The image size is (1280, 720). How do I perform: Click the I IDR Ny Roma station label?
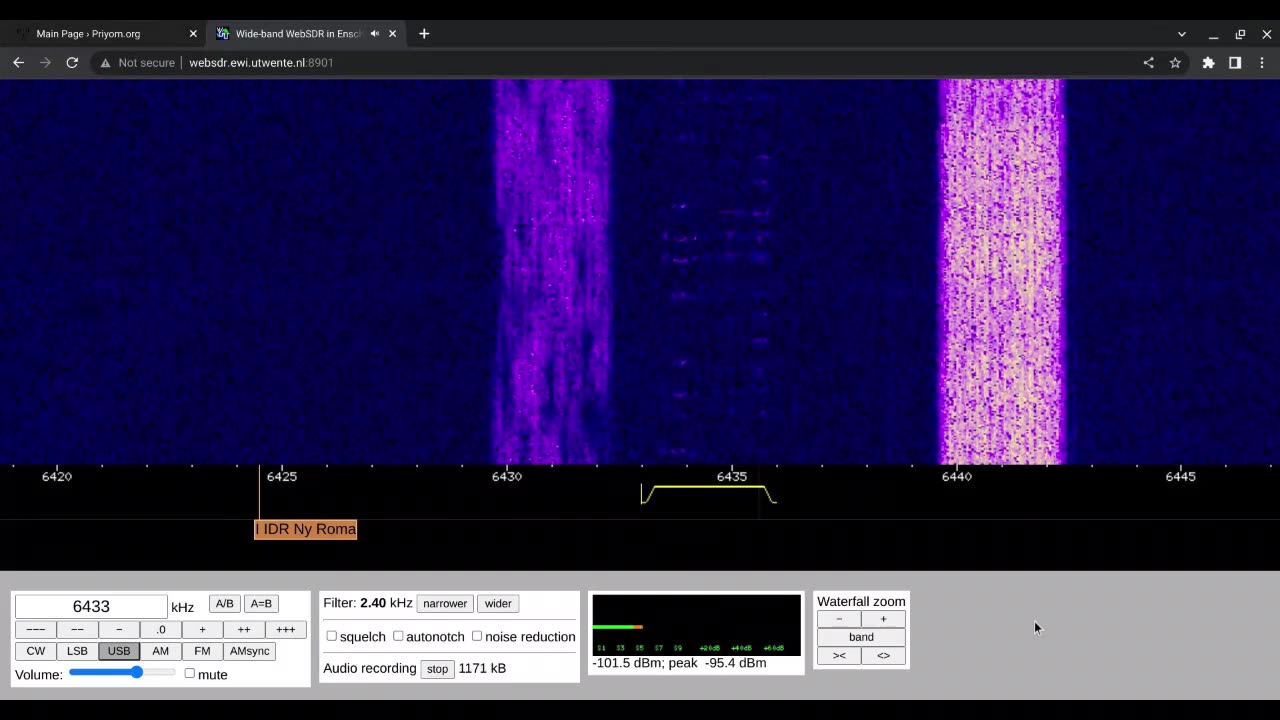click(x=305, y=529)
